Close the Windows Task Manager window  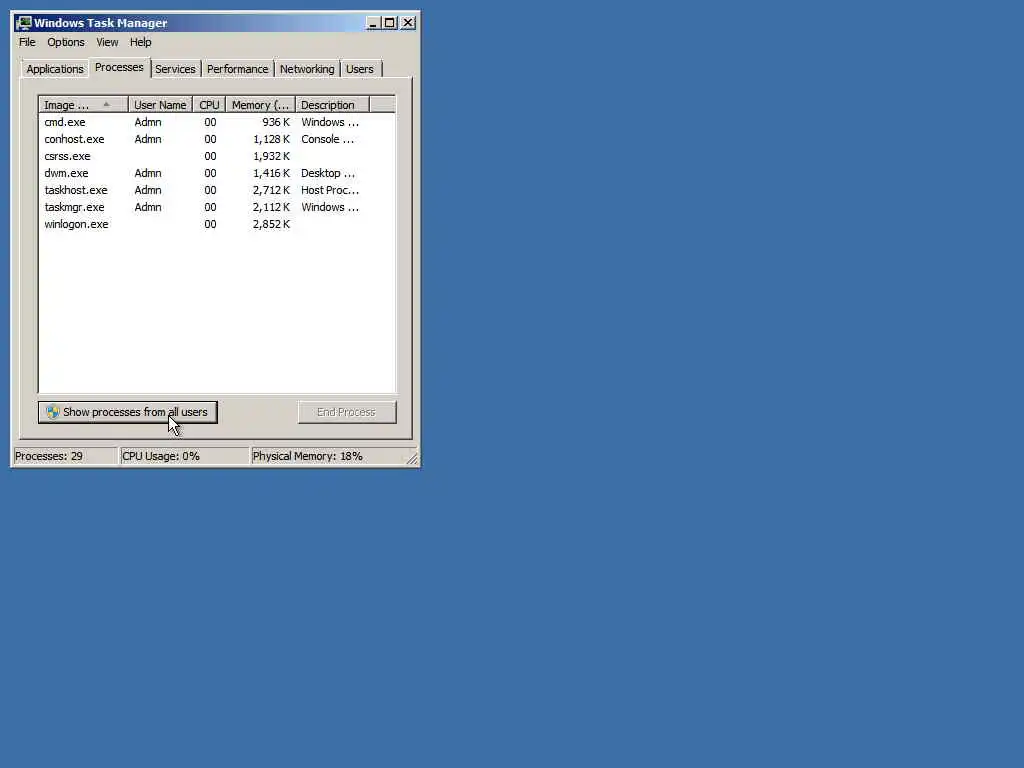click(x=408, y=23)
